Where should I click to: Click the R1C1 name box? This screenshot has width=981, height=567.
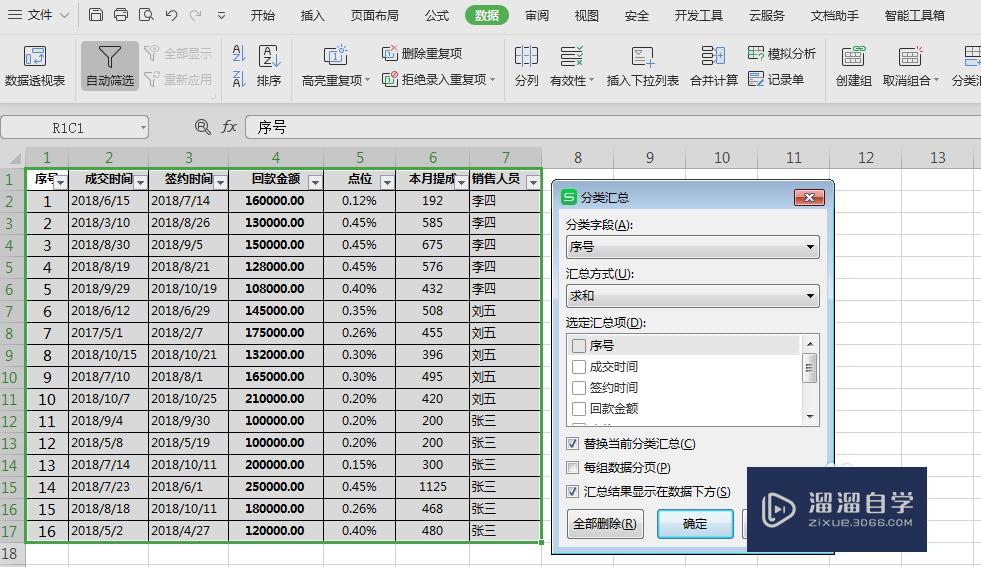(x=69, y=128)
